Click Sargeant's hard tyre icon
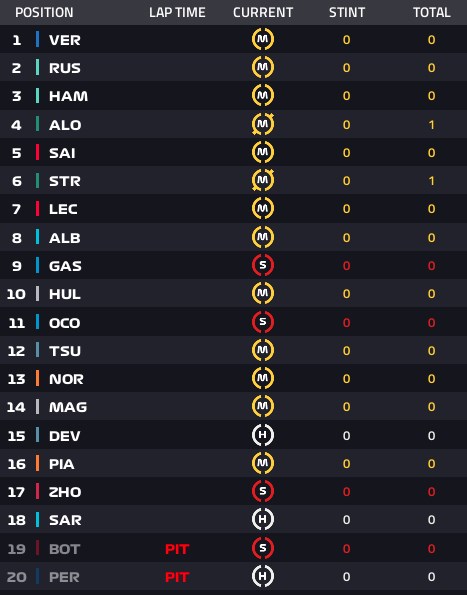467x595 pixels. [x=263, y=519]
